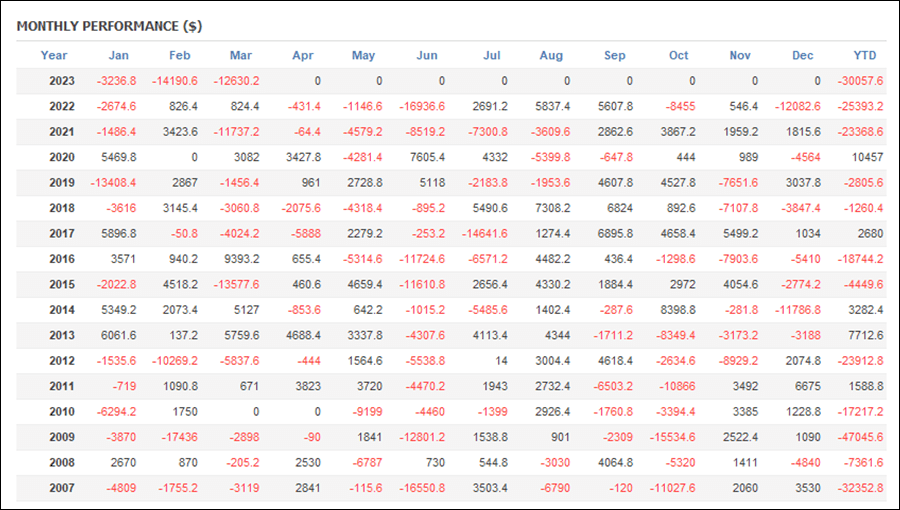
Task: Click the 2023 row label
Action: click(x=62, y=81)
